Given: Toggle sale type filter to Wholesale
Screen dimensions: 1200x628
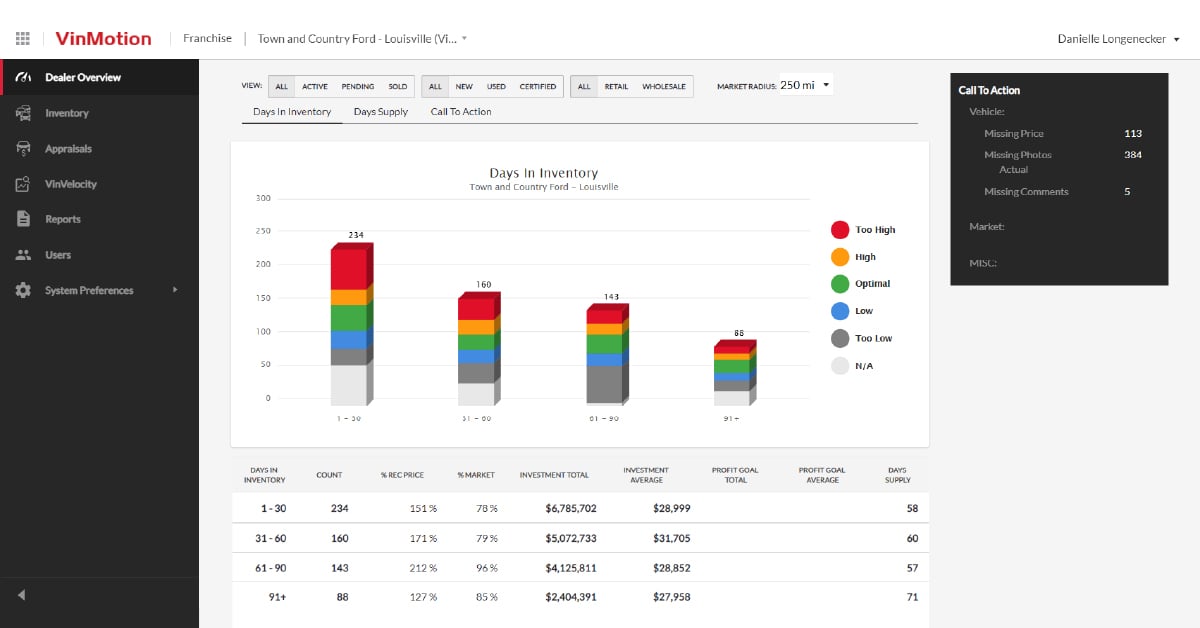Looking at the screenshot, I should click(663, 87).
